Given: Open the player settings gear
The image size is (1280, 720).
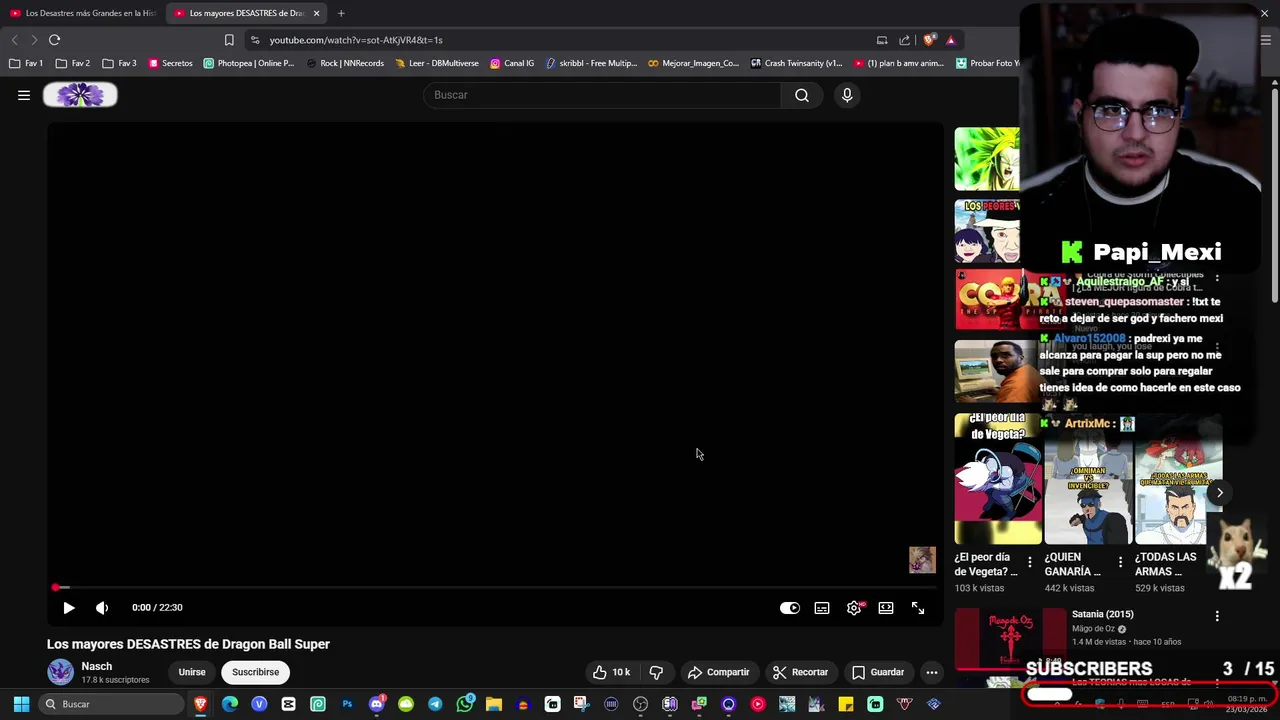Looking at the screenshot, I should 854,608.
